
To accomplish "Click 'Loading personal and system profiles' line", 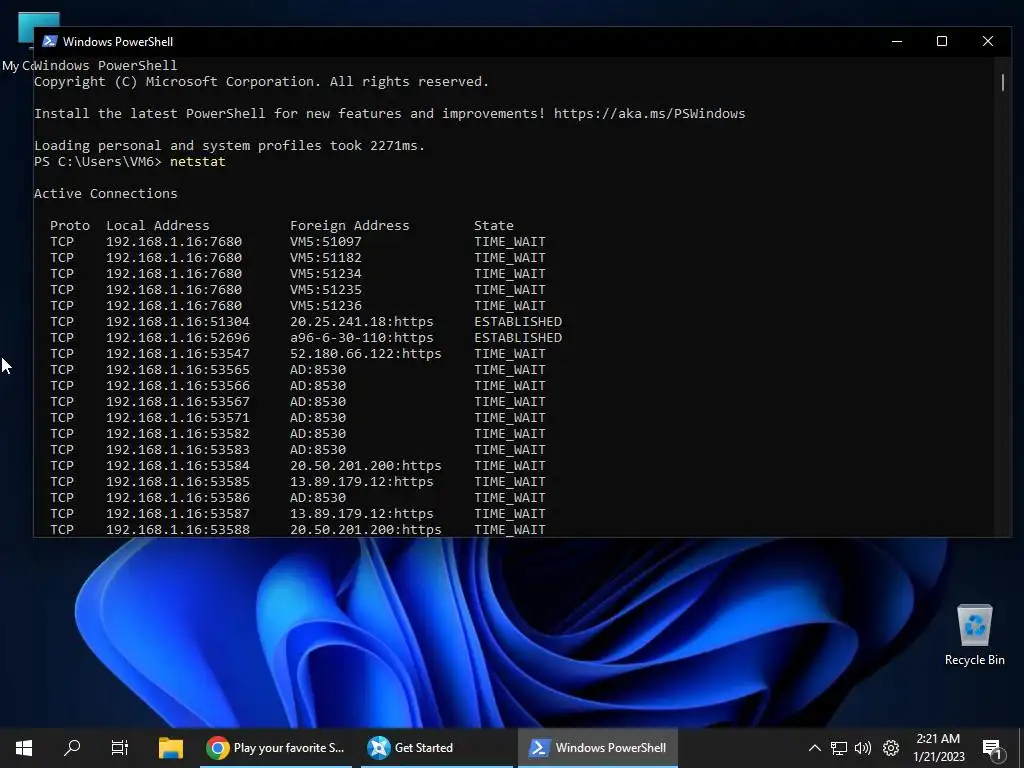I will click(229, 146).
